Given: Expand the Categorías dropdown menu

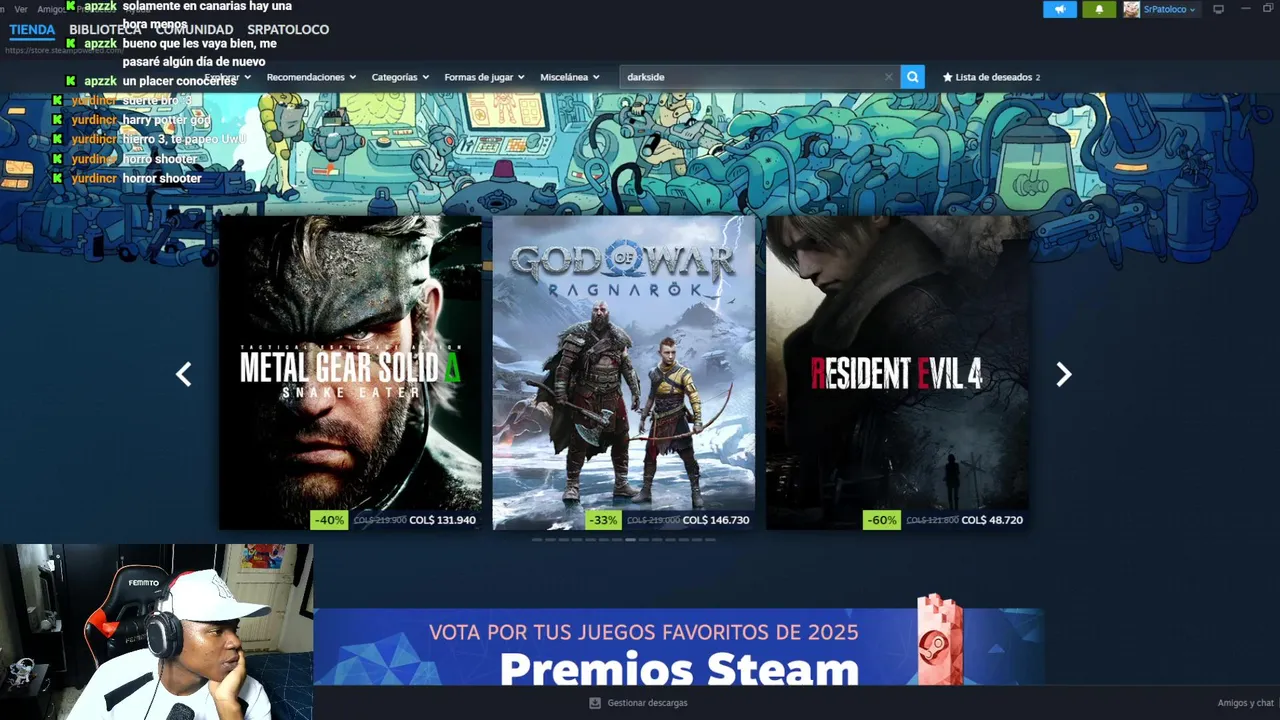Looking at the screenshot, I should pyautogui.click(x=400, y=77).
